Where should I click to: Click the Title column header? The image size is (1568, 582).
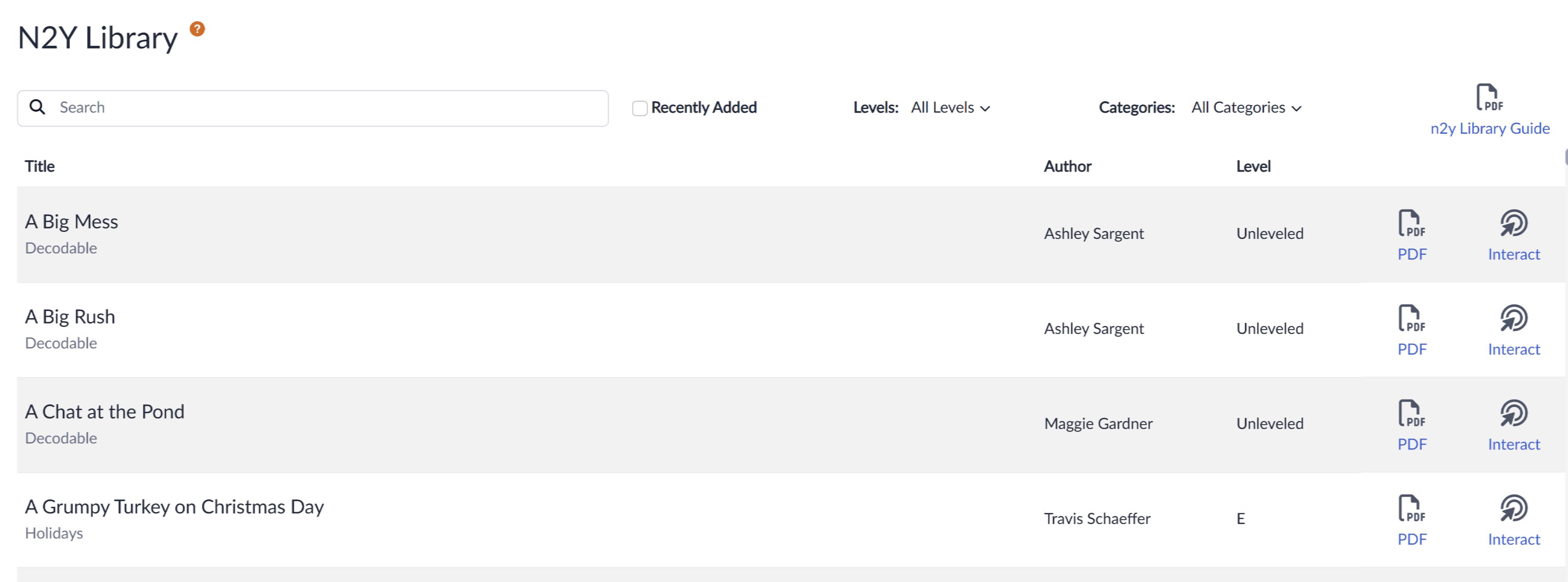[x=40, y=166]
